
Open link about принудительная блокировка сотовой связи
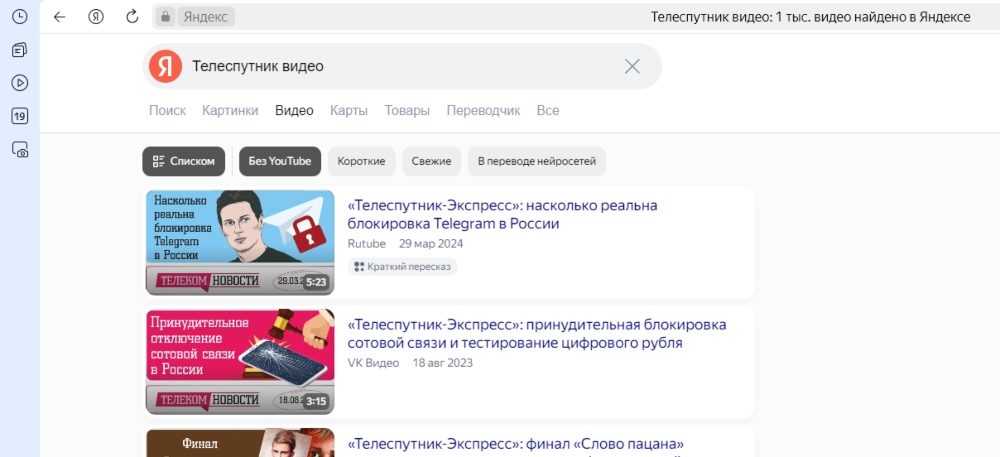click(x=537, y=334)
